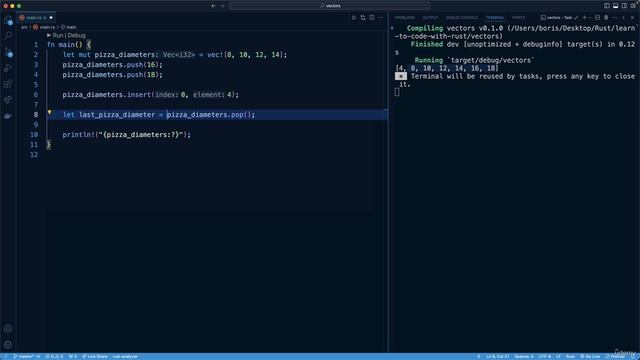
Task: Click the Debug code lens above fn main
Action: click(76, 36)
